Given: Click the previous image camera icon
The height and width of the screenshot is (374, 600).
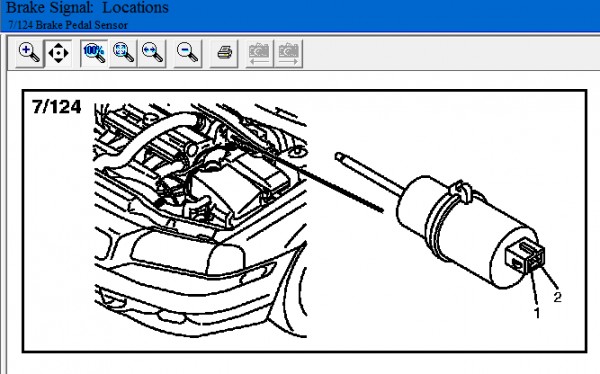Looking at the screenshot, I should (x=259, y=53).
